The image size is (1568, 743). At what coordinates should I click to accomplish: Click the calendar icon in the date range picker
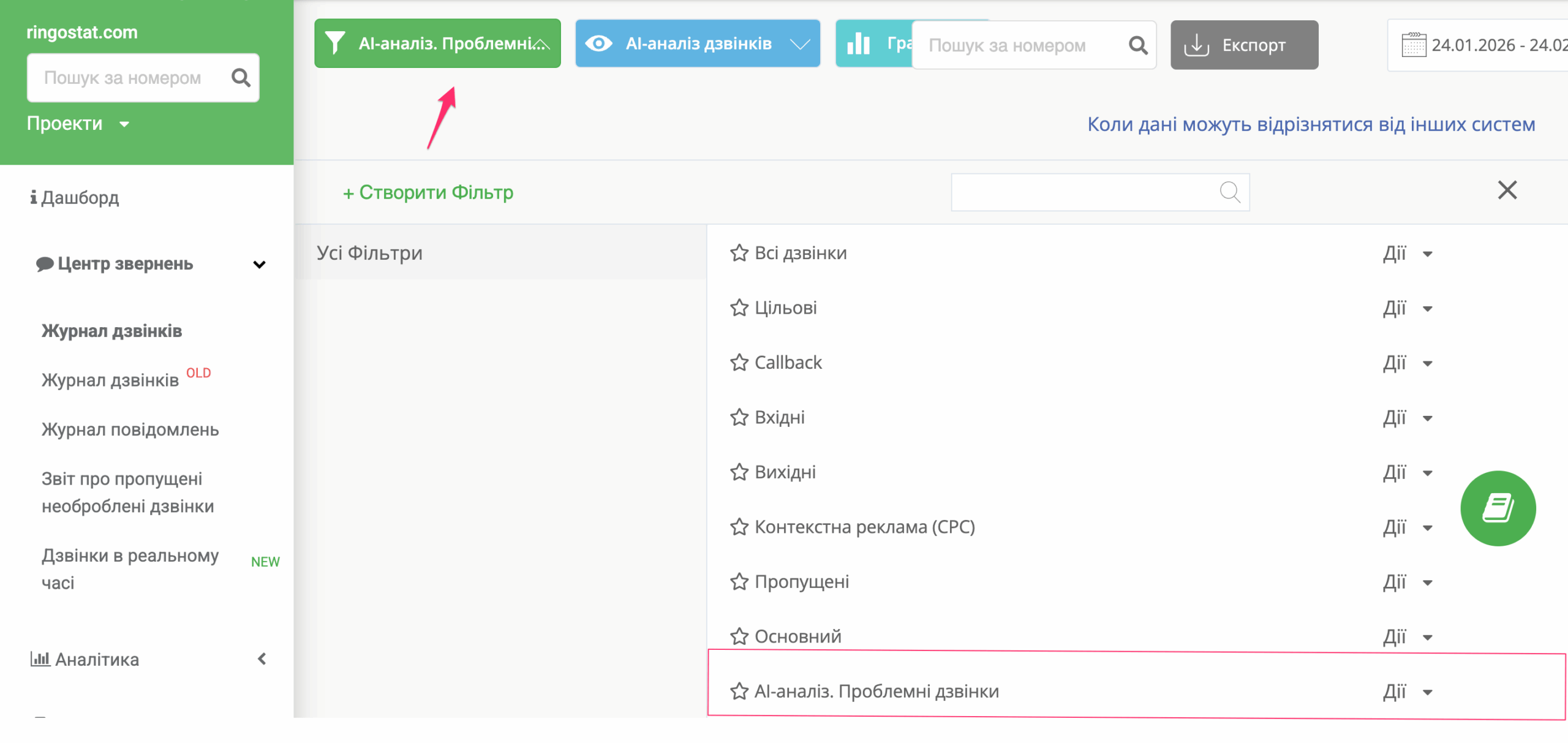tap(1414, 45)
